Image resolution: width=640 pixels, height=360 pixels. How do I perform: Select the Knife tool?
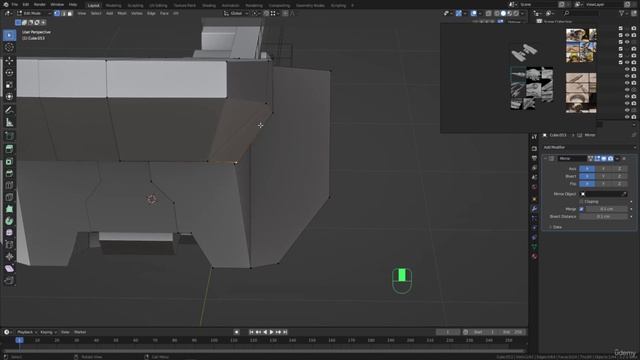pos(9,197)
